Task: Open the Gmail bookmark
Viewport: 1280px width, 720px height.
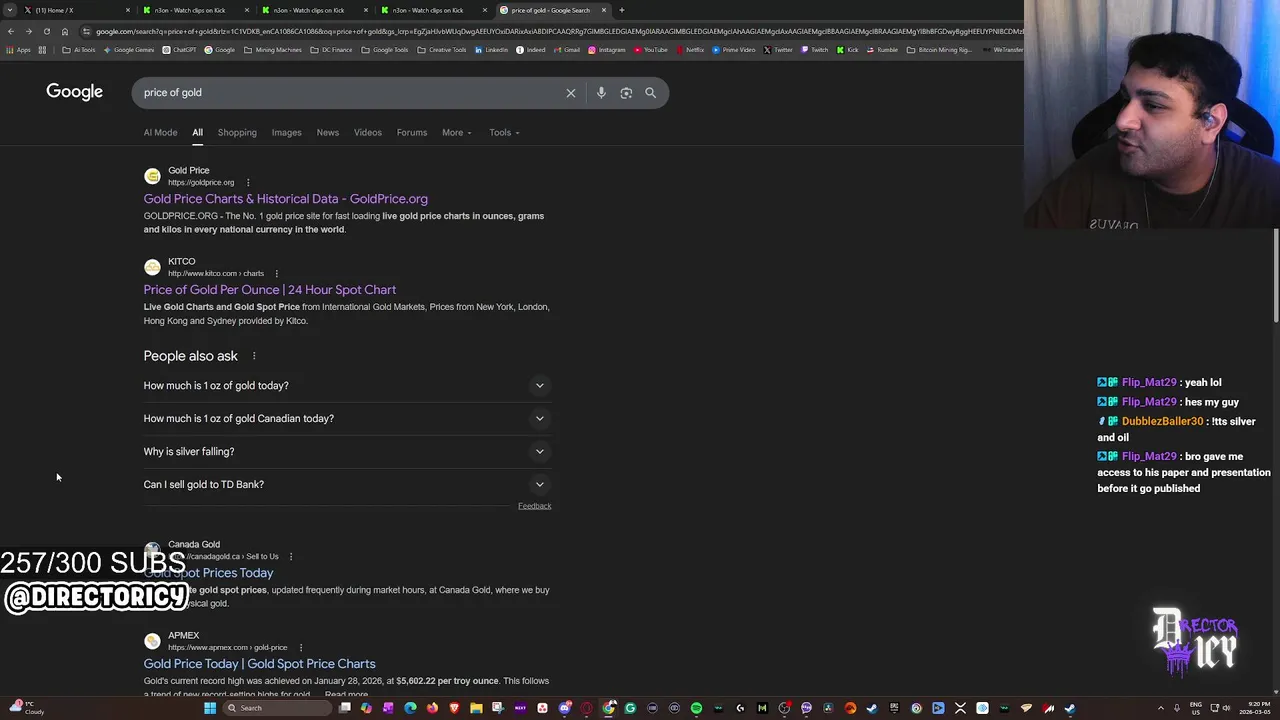Action: (x=566, y=50)
